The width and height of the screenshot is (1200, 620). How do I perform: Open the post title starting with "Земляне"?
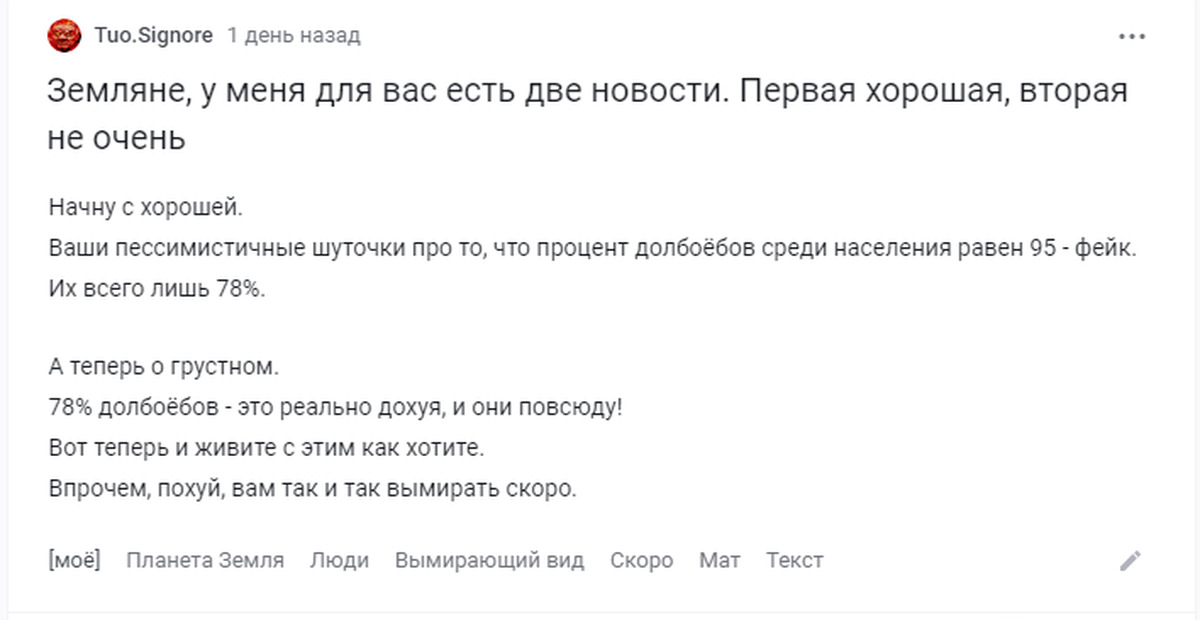[x=587, y=114]
